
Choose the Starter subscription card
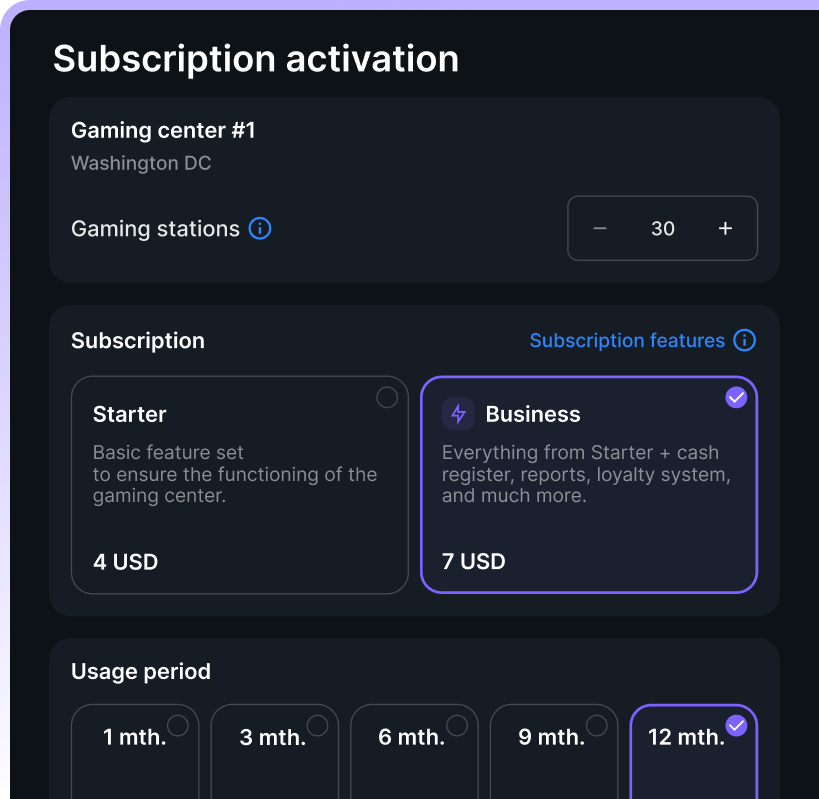(240, 485)
